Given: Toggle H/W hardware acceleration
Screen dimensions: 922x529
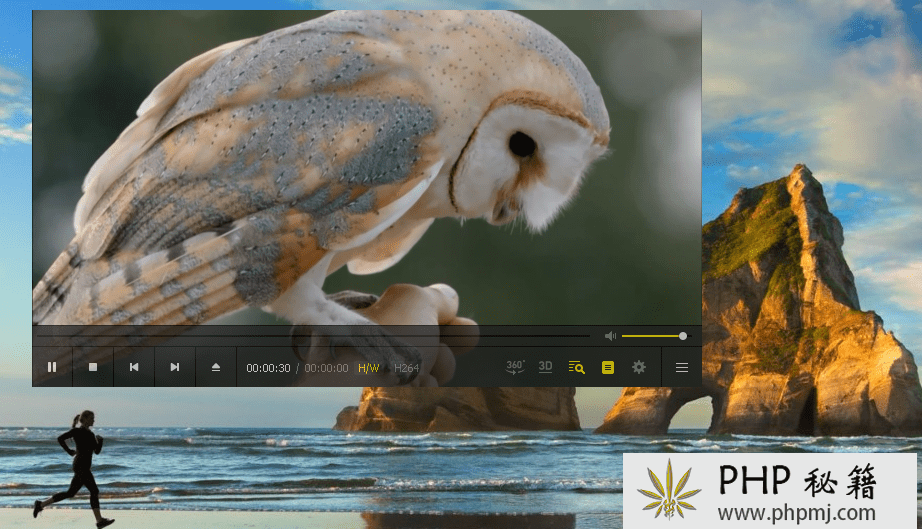Looking at the screenshot, I should (369, 368).
